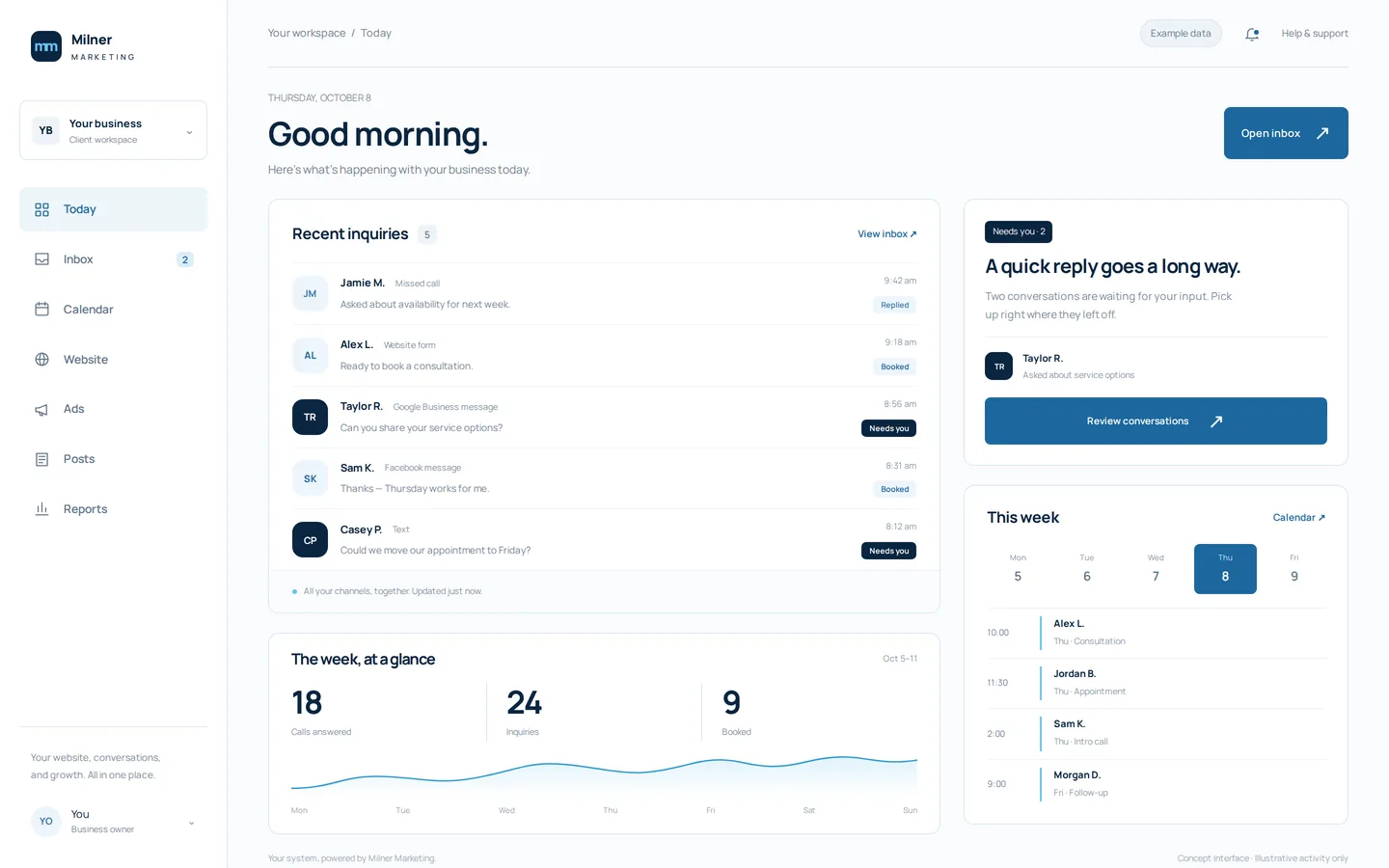The width and height of the screenshot is (1389, 868).
Task: Open the Inbox menu item
Action: 113,259
